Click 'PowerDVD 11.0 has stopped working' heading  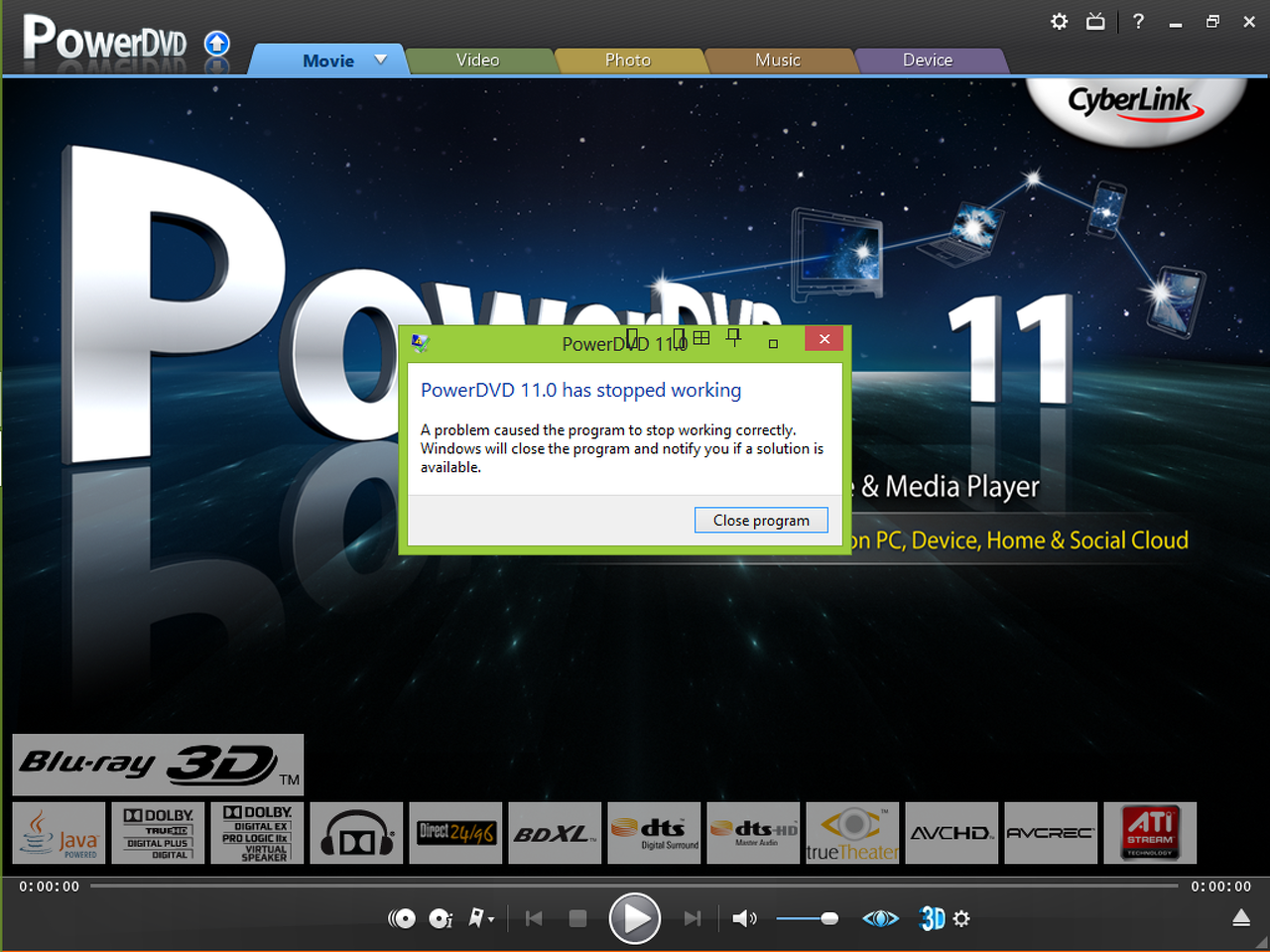[580, 391]
